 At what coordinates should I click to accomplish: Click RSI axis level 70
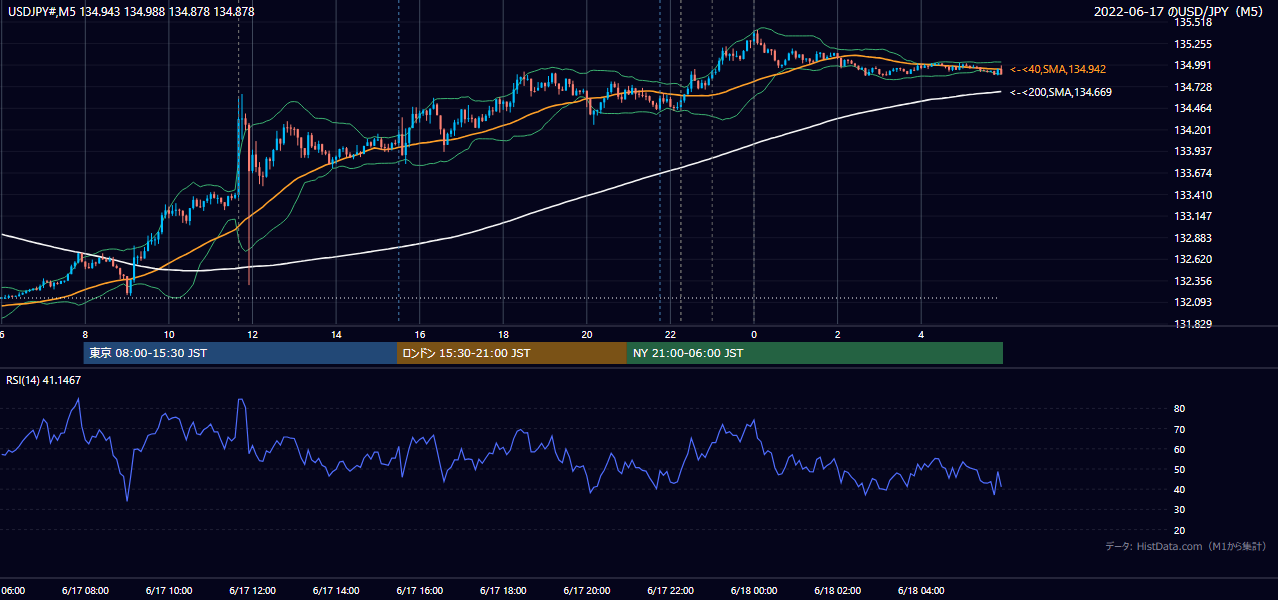1180,429
